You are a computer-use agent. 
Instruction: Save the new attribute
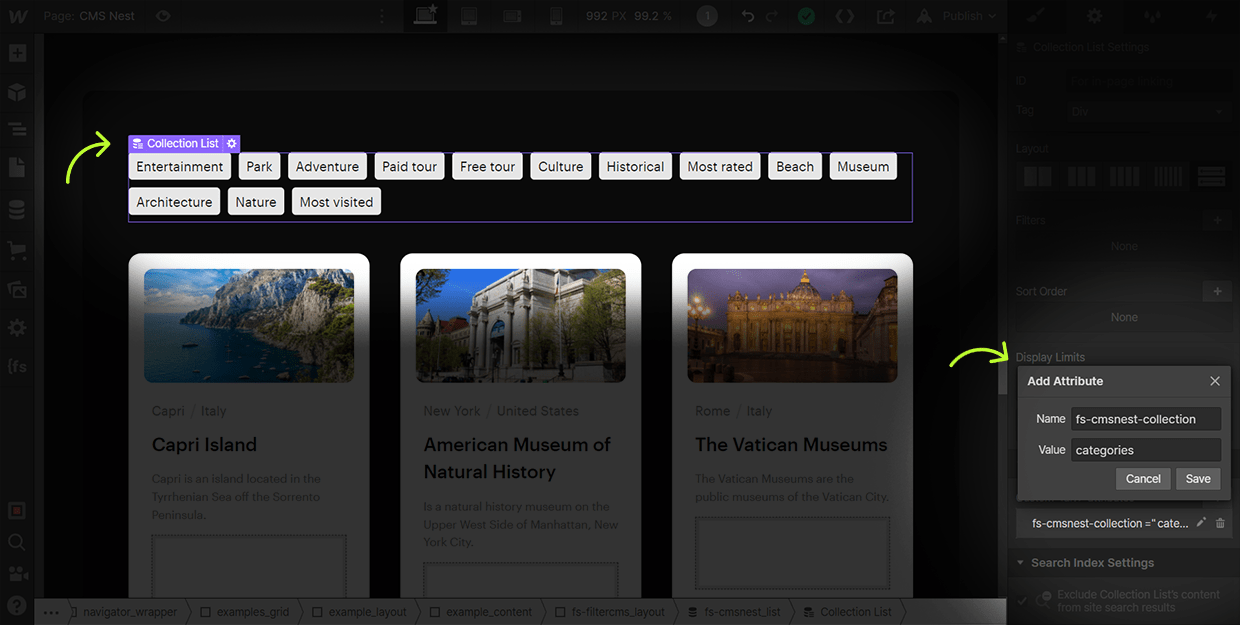[x=1198, y=479]
